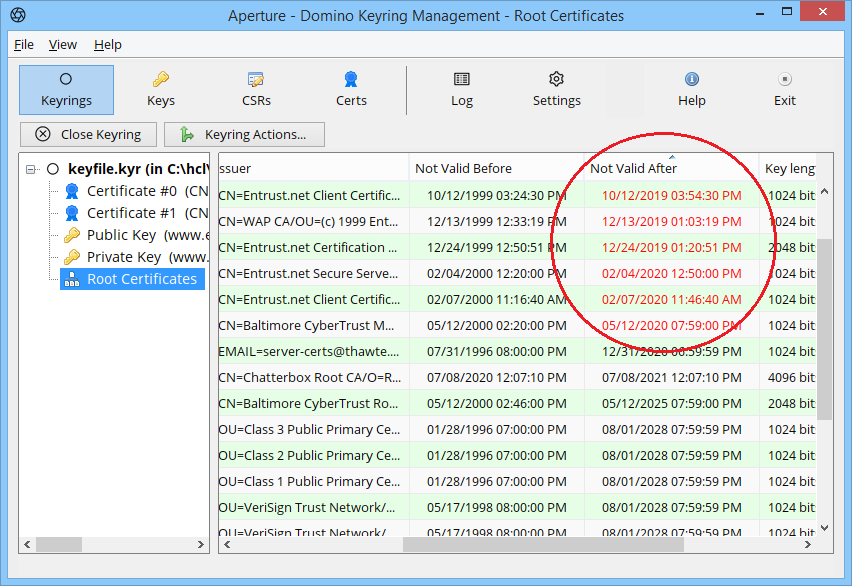The height and width of the screenshot is (586, 852).
Task: Click tree panel scrollbar right arrow
Action: (201, 544)
